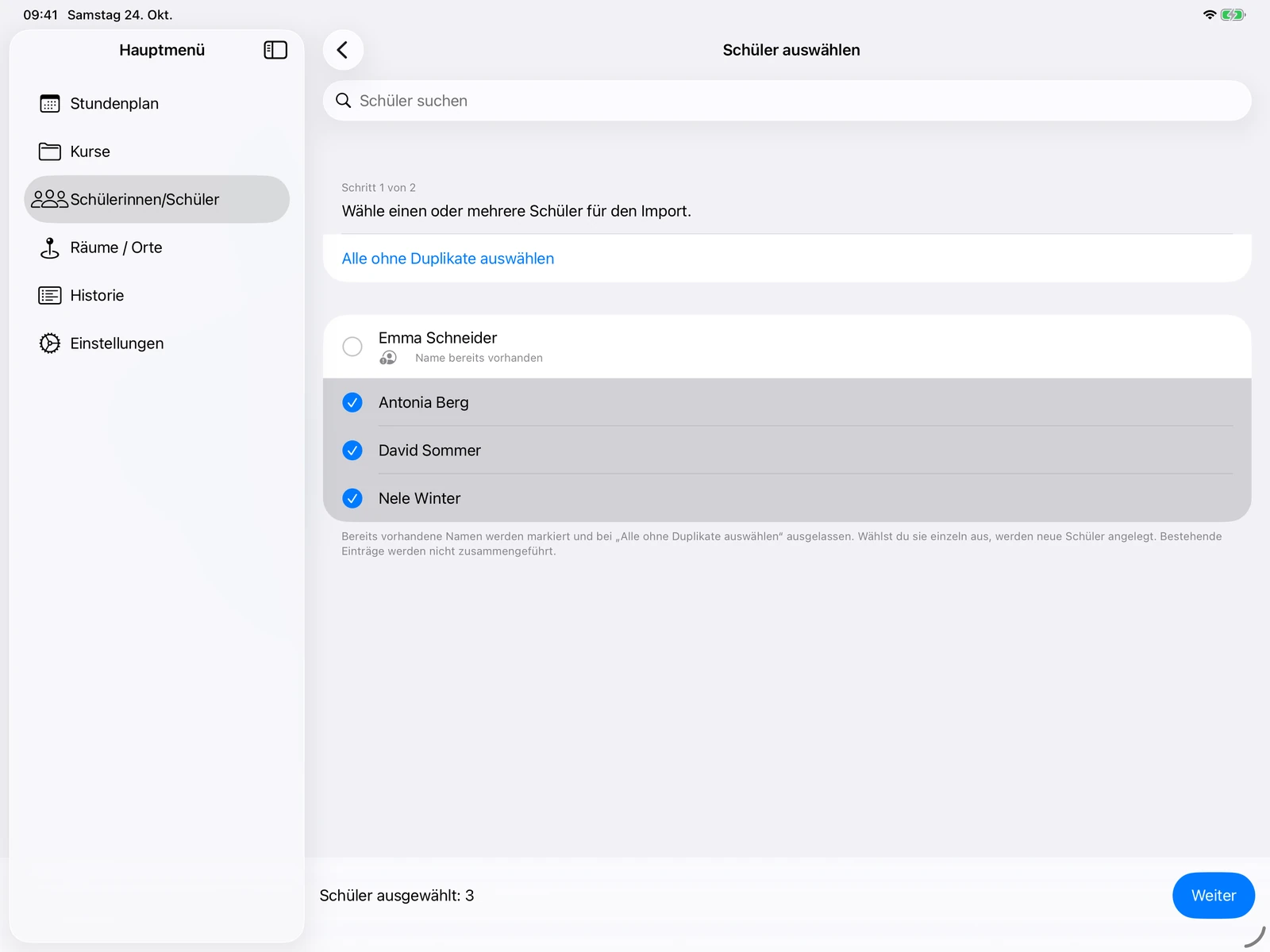This screenshot has width=1270, height=952.
Task: Uncheck Nele Winter
Action: pos(352,498)
